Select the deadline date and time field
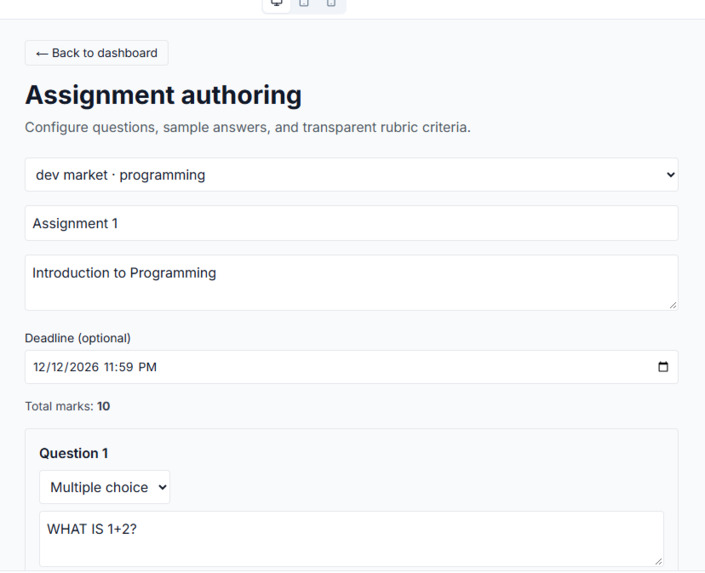Image resolution: width=705 pixels, height=573 pixels. click(x=351, y=367)
